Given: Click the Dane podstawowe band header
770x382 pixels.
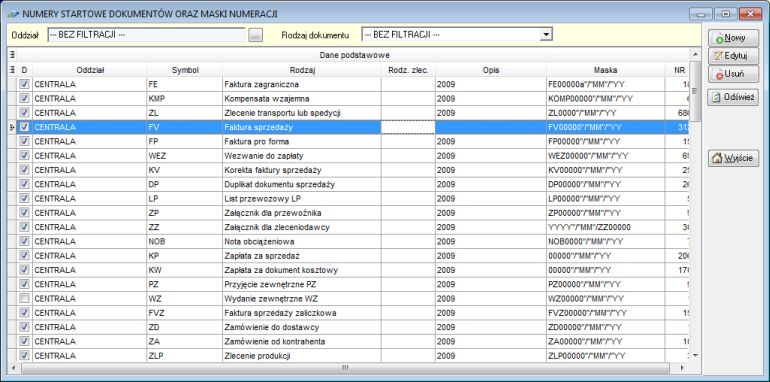Looking at the screenshot, I should point(354,55).
